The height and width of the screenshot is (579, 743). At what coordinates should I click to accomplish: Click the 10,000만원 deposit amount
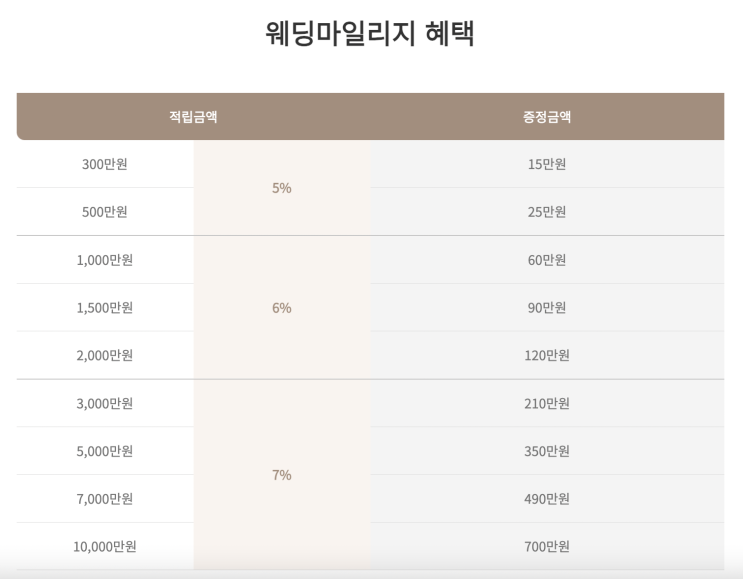(104, 546)
